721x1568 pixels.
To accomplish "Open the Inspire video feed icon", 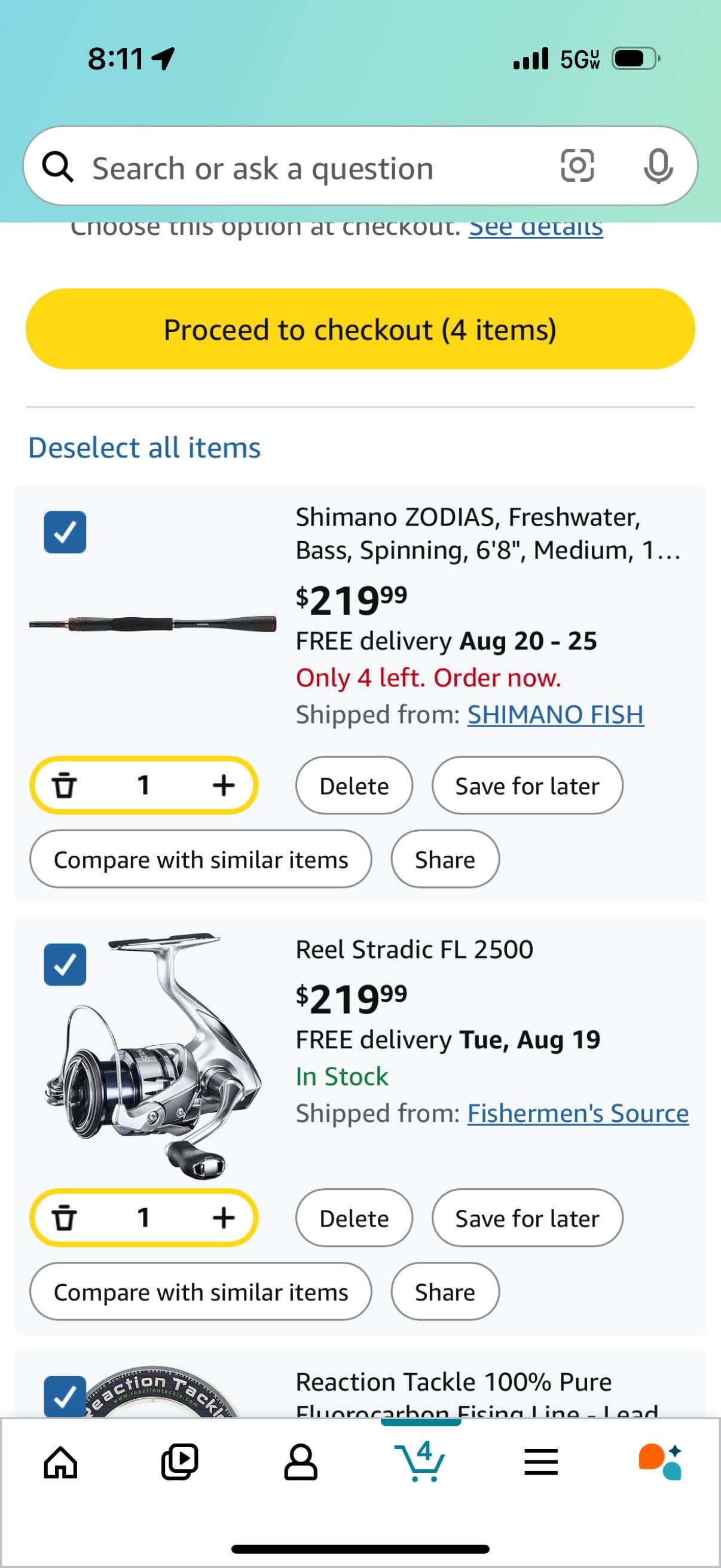I will (179, 1462).
